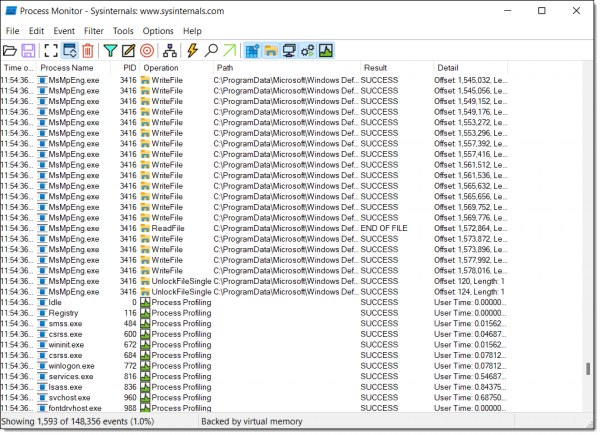This screenshot has height=435, width=600.
Task: Select the winlogon.exe process row
Action: point(254,366)
